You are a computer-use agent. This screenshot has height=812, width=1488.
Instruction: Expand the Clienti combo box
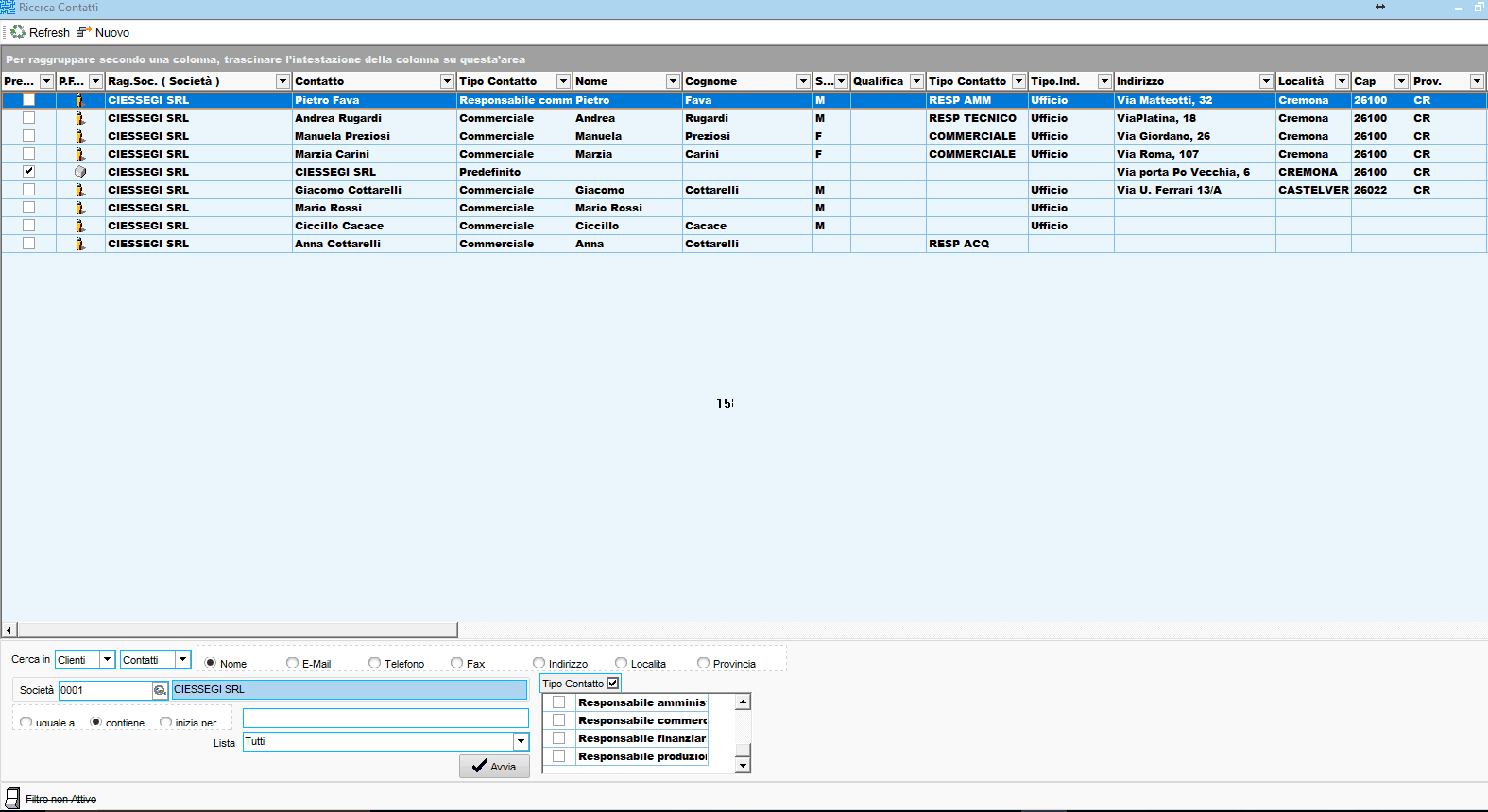[x=107, y=660]
